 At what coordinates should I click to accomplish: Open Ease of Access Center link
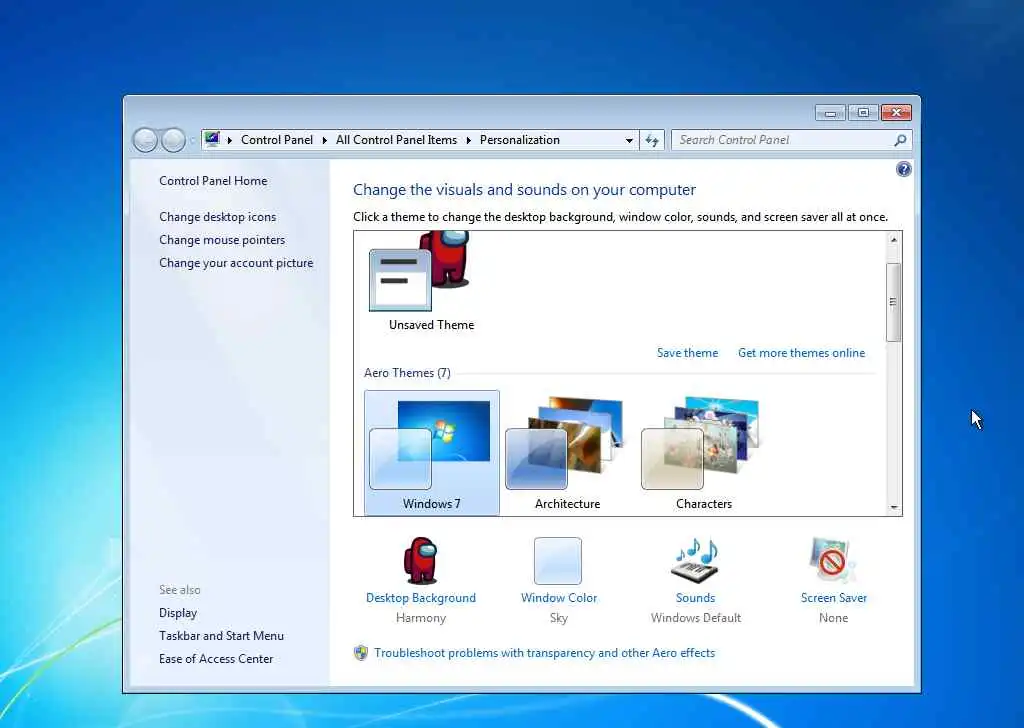click(x=216, y=659)
